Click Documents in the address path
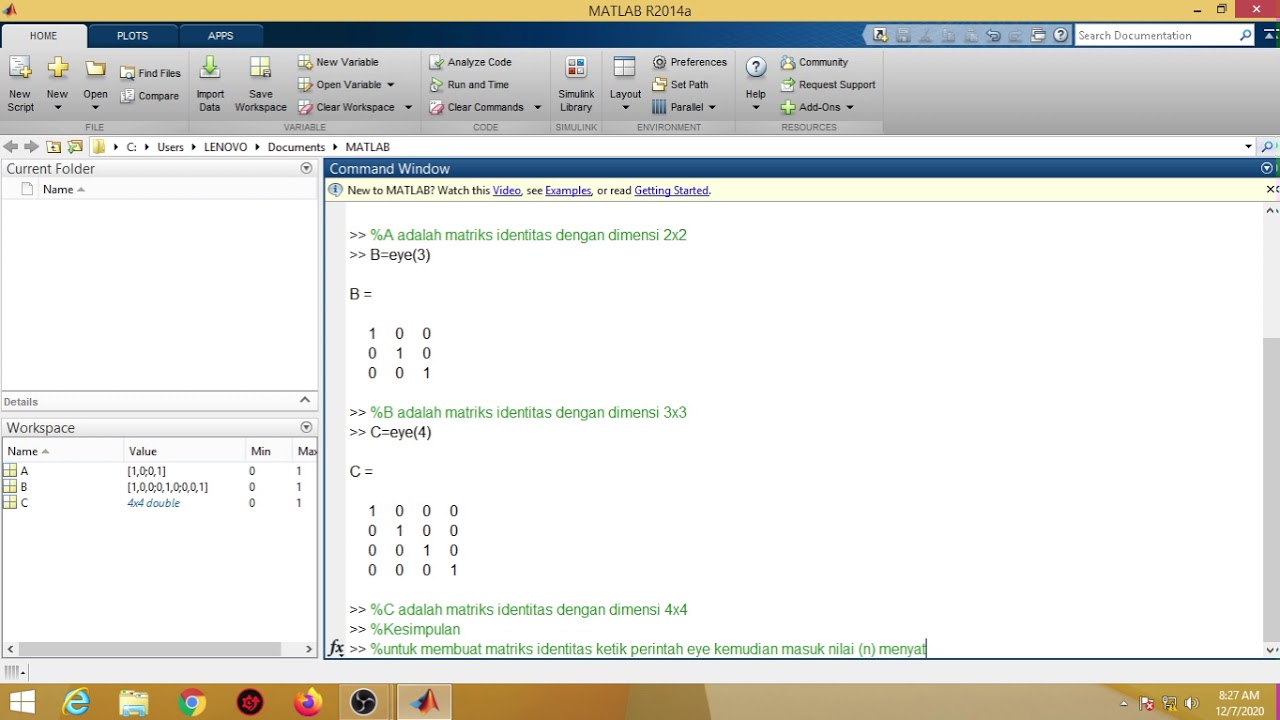Image resolution: width=1280 pixels, height=720 pixels. 296,147
